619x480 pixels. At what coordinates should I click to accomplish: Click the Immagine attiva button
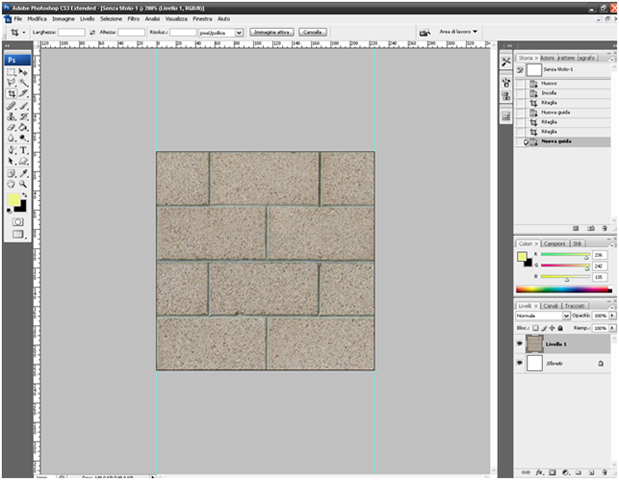tap(271, 32)
